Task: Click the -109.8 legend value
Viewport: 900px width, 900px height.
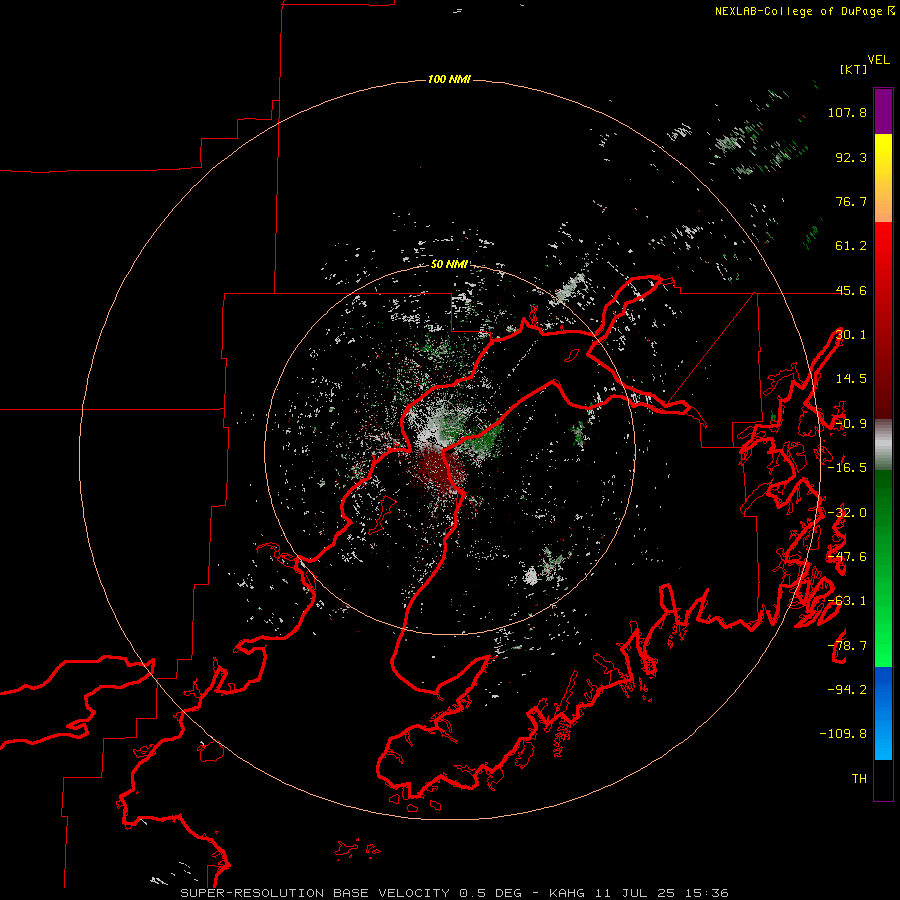Action: [x=843, y=734]
